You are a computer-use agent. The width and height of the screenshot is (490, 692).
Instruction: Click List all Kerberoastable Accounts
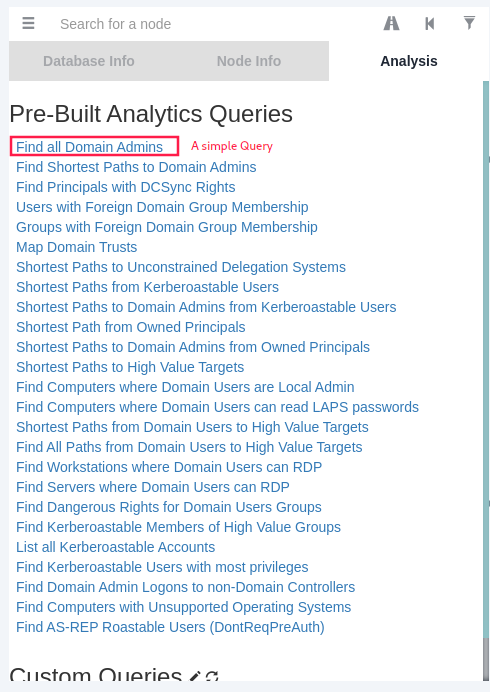(x=116, y=547)
